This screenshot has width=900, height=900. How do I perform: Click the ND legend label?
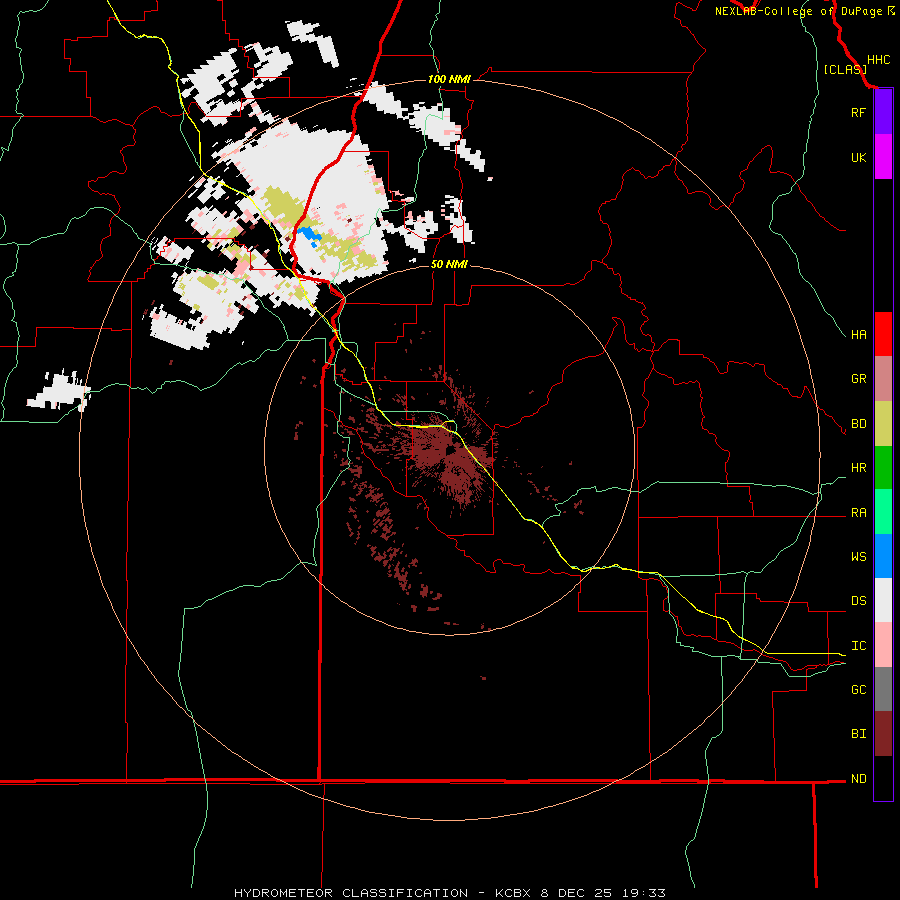pyautogui.click(x=858, y=779)
